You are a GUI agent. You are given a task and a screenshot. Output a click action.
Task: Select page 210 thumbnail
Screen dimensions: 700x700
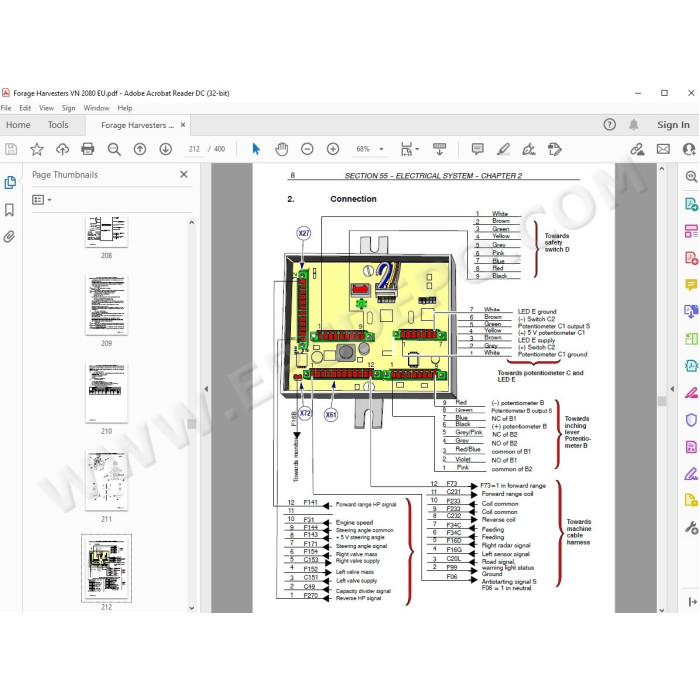[x=106, y=392]
